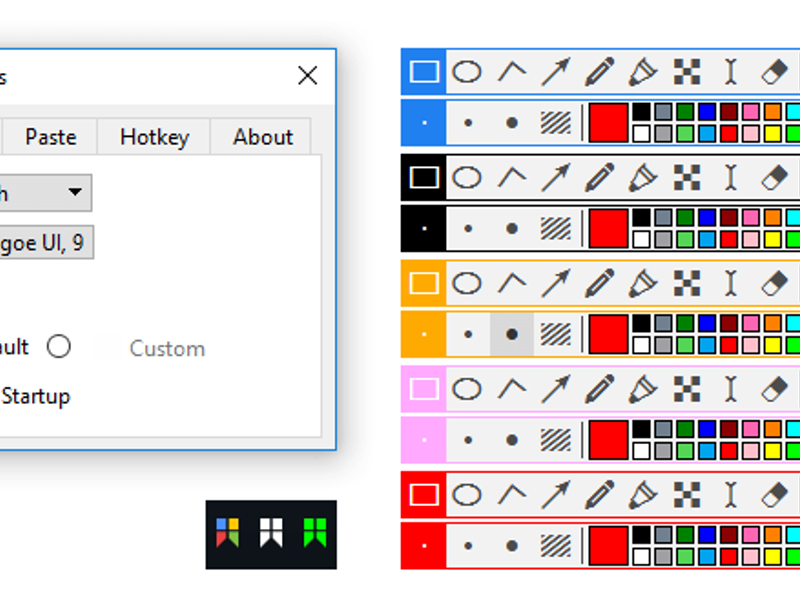
Task: Select rectangle tool in orange toolbar
Action: [x=424, y=284]
